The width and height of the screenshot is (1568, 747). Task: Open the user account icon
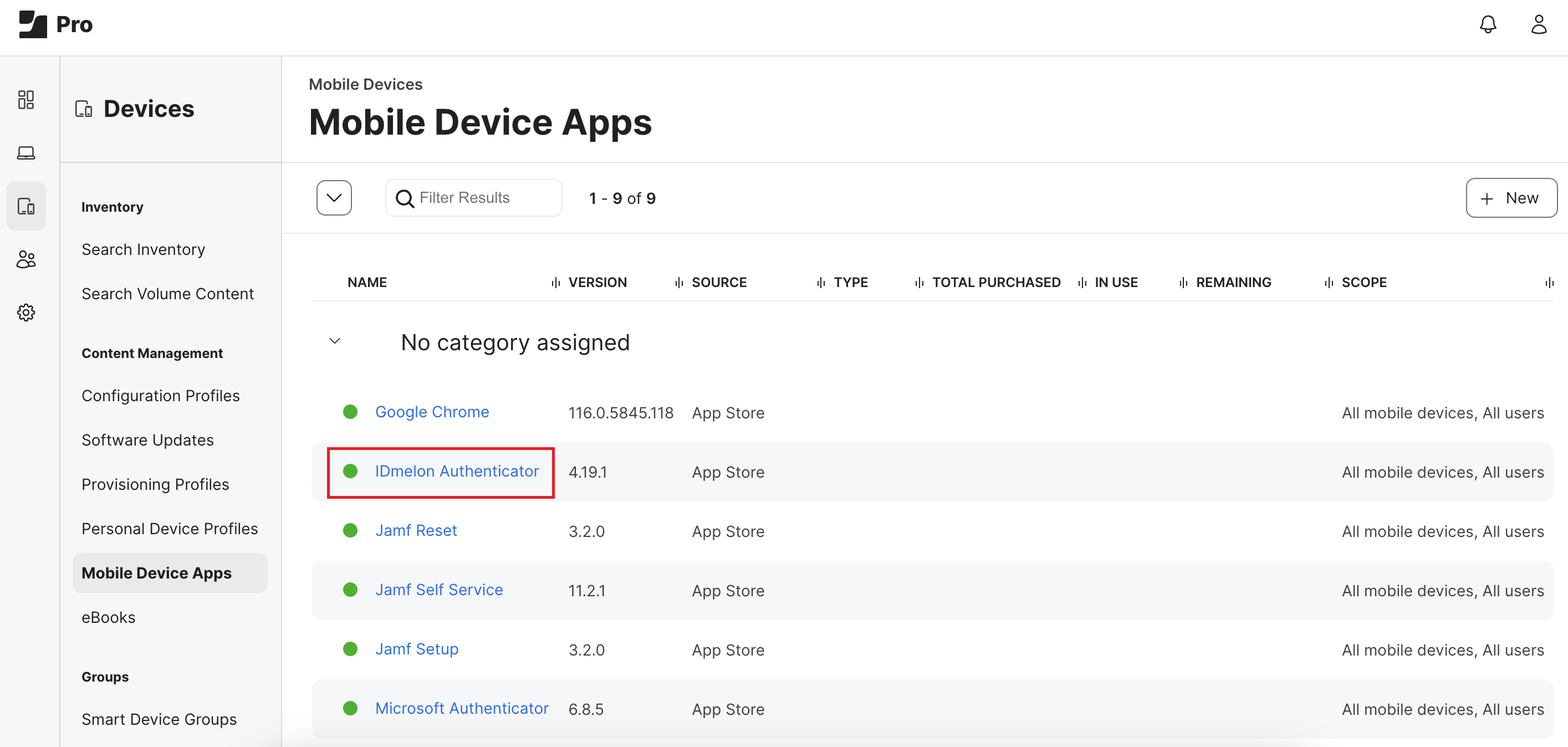click(1539, 24)
